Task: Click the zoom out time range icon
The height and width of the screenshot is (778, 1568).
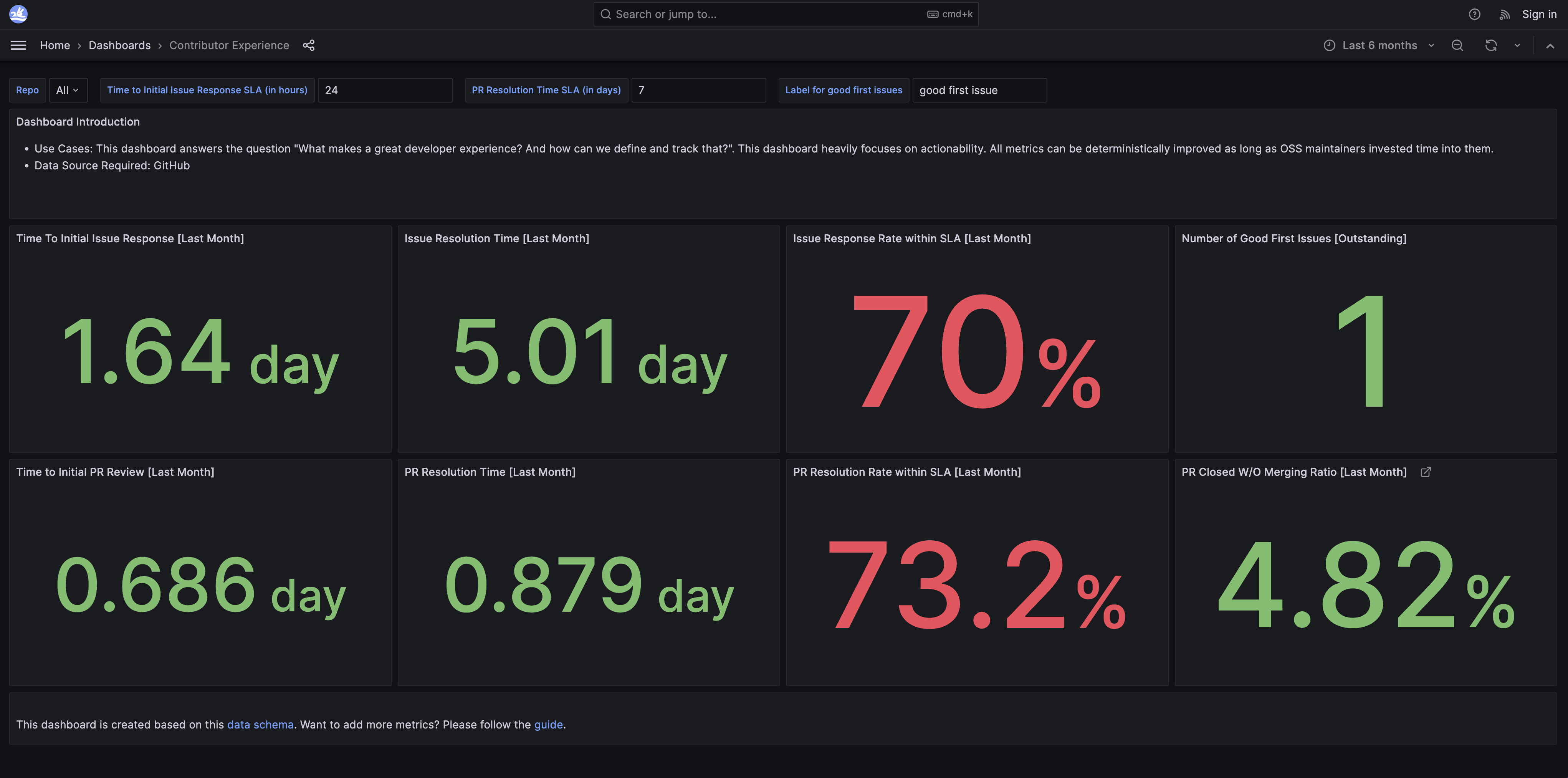Action: (x=1457, y=46)
